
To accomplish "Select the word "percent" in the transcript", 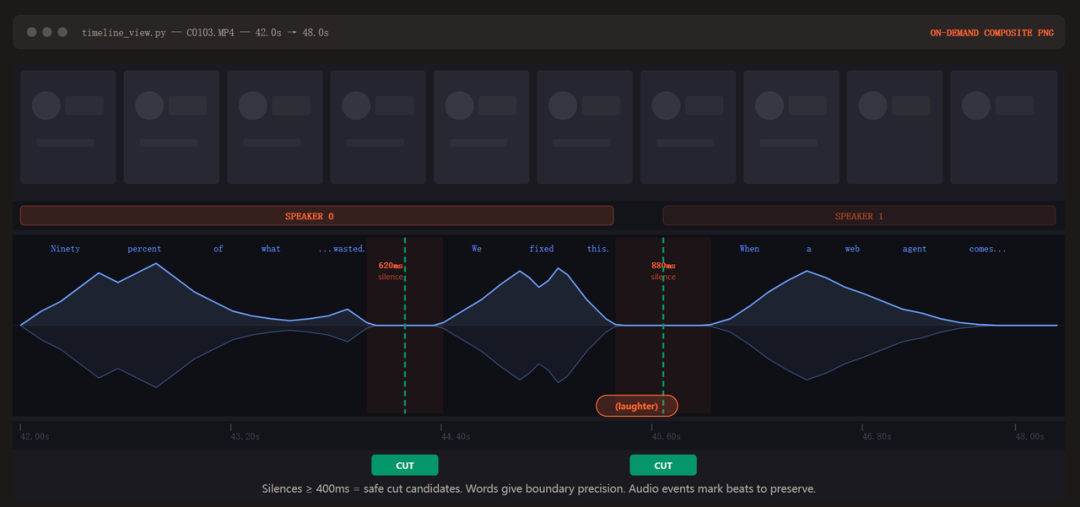I will point(144,249).
